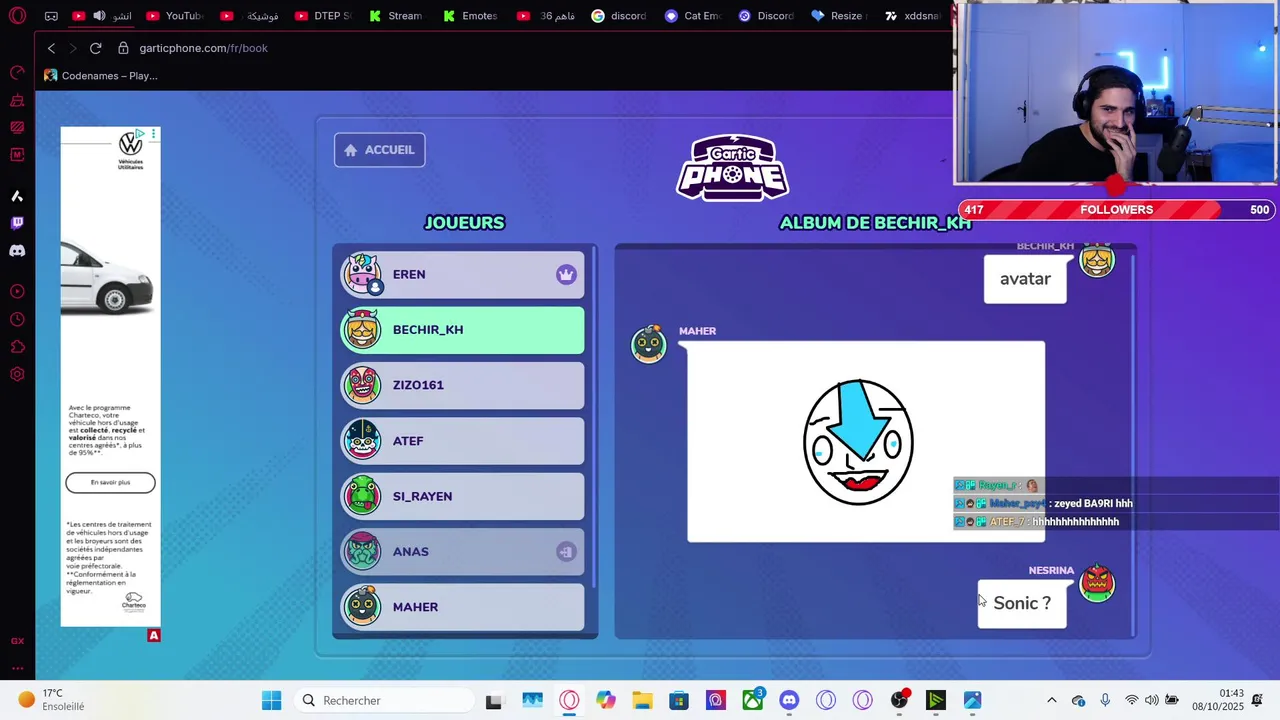The width and height of the screenshot is (1280, 720).
Task: Open OBS Studio from the taskbar
Action: pos(899,700)
